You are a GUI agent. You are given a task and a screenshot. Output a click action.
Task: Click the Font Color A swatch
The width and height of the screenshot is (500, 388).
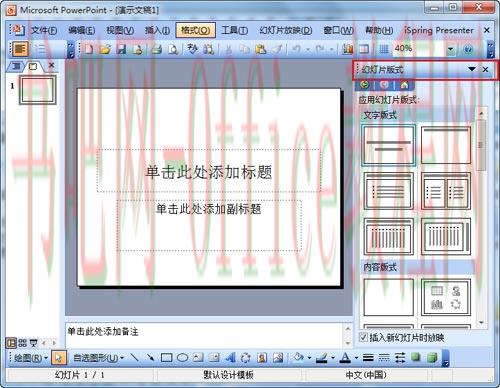(x=345, y=358)
